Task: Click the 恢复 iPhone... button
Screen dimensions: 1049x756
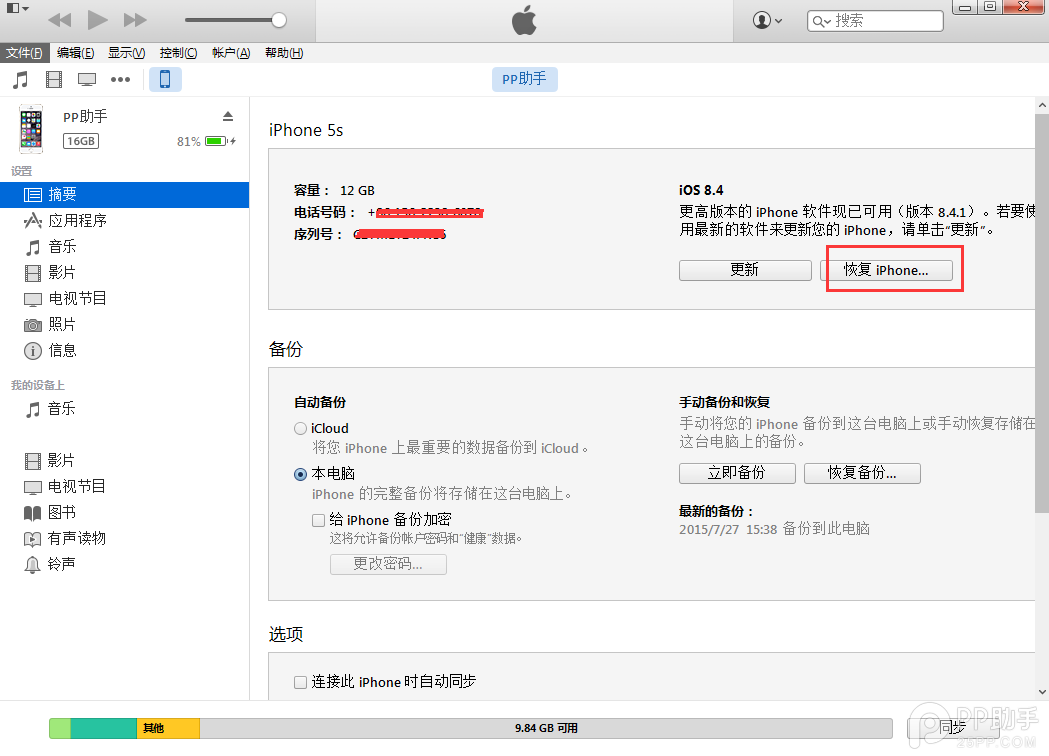Action: [886, 270]
